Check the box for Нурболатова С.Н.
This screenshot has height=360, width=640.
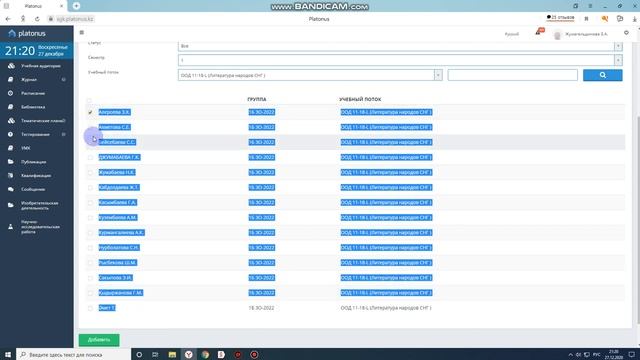click(90, 248)
